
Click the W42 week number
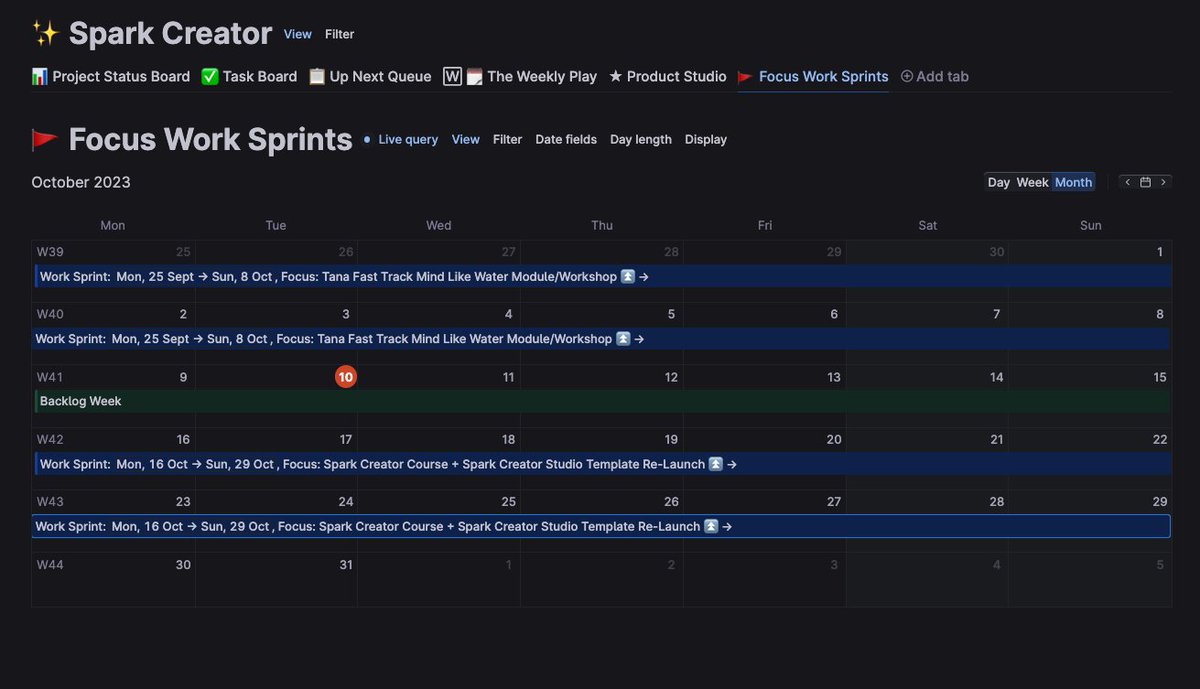[x=50, y=439]
